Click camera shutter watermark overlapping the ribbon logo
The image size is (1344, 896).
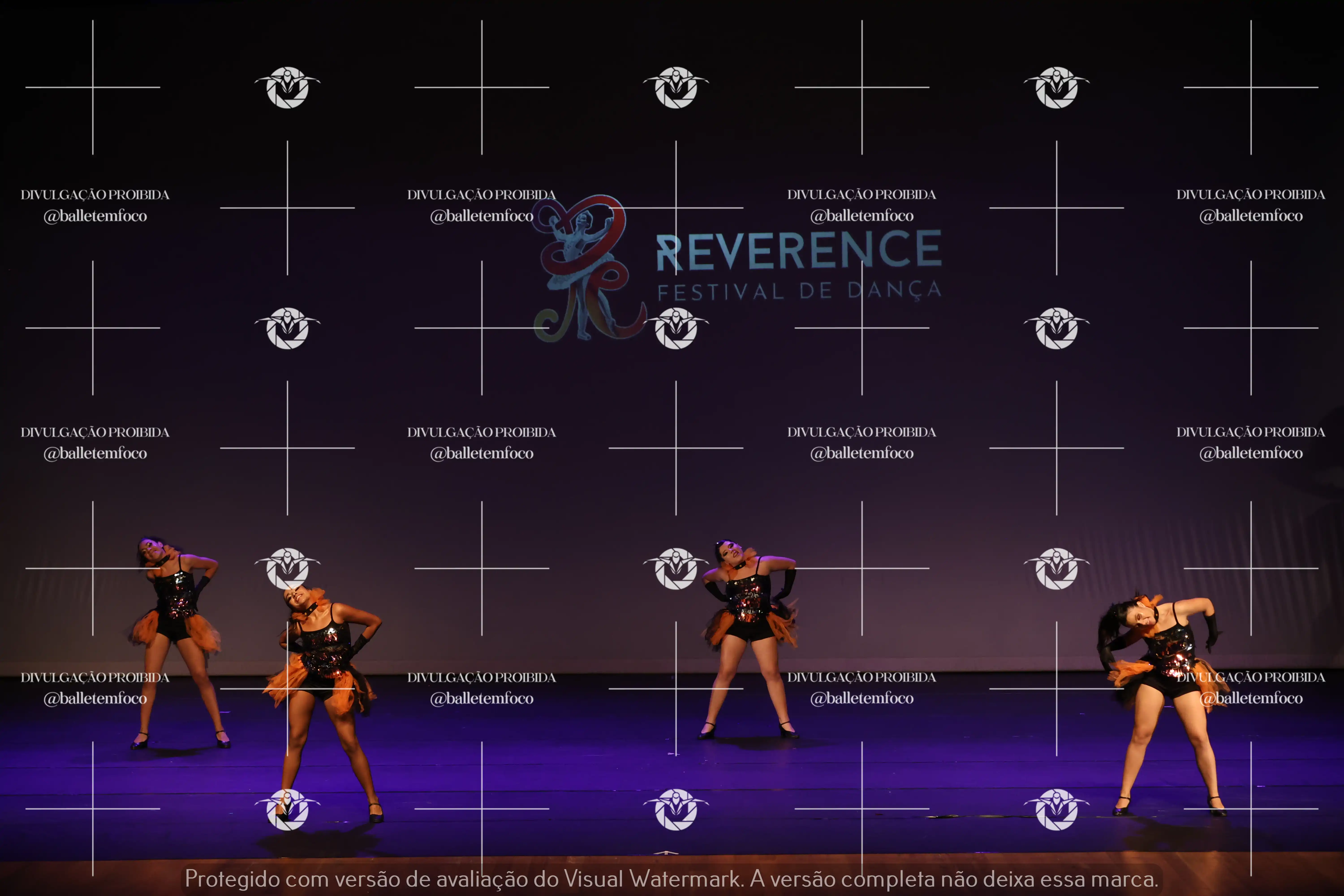676,328
